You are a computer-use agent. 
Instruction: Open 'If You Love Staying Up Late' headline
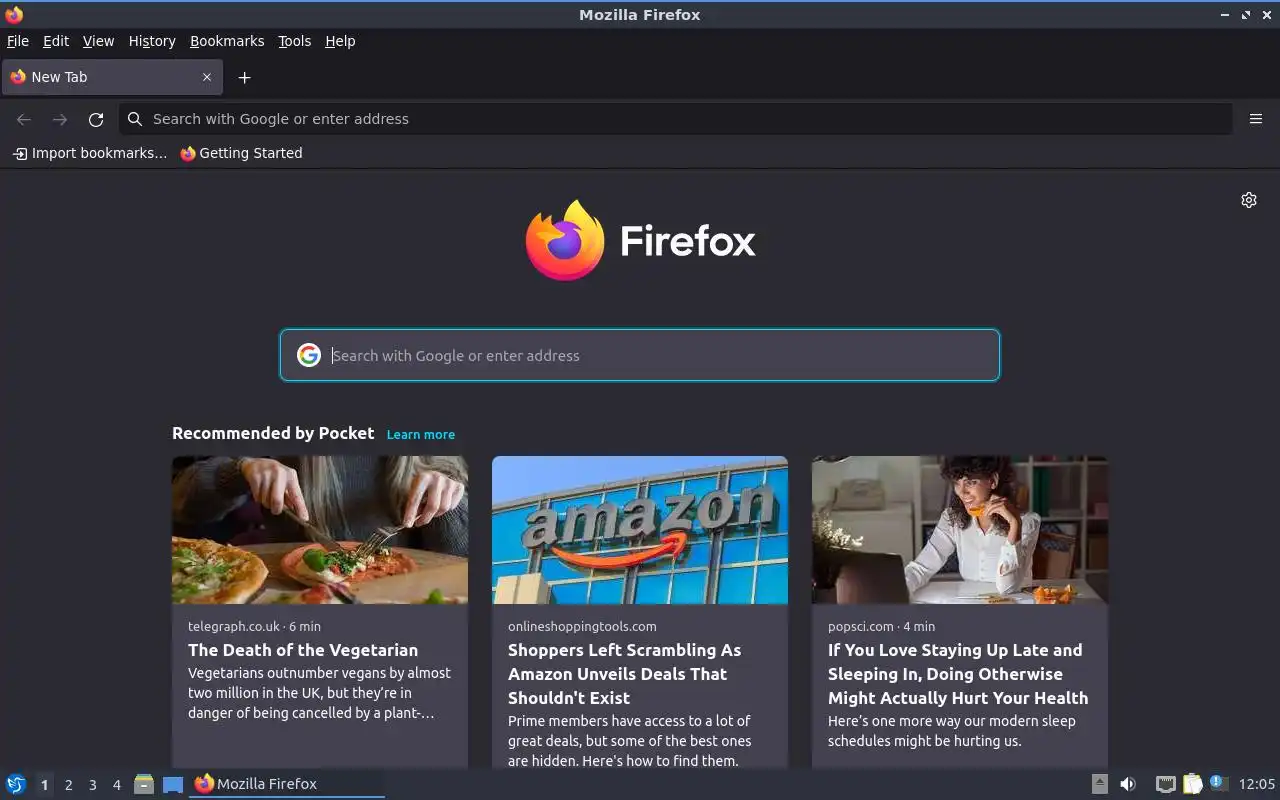tap(958, 674)
